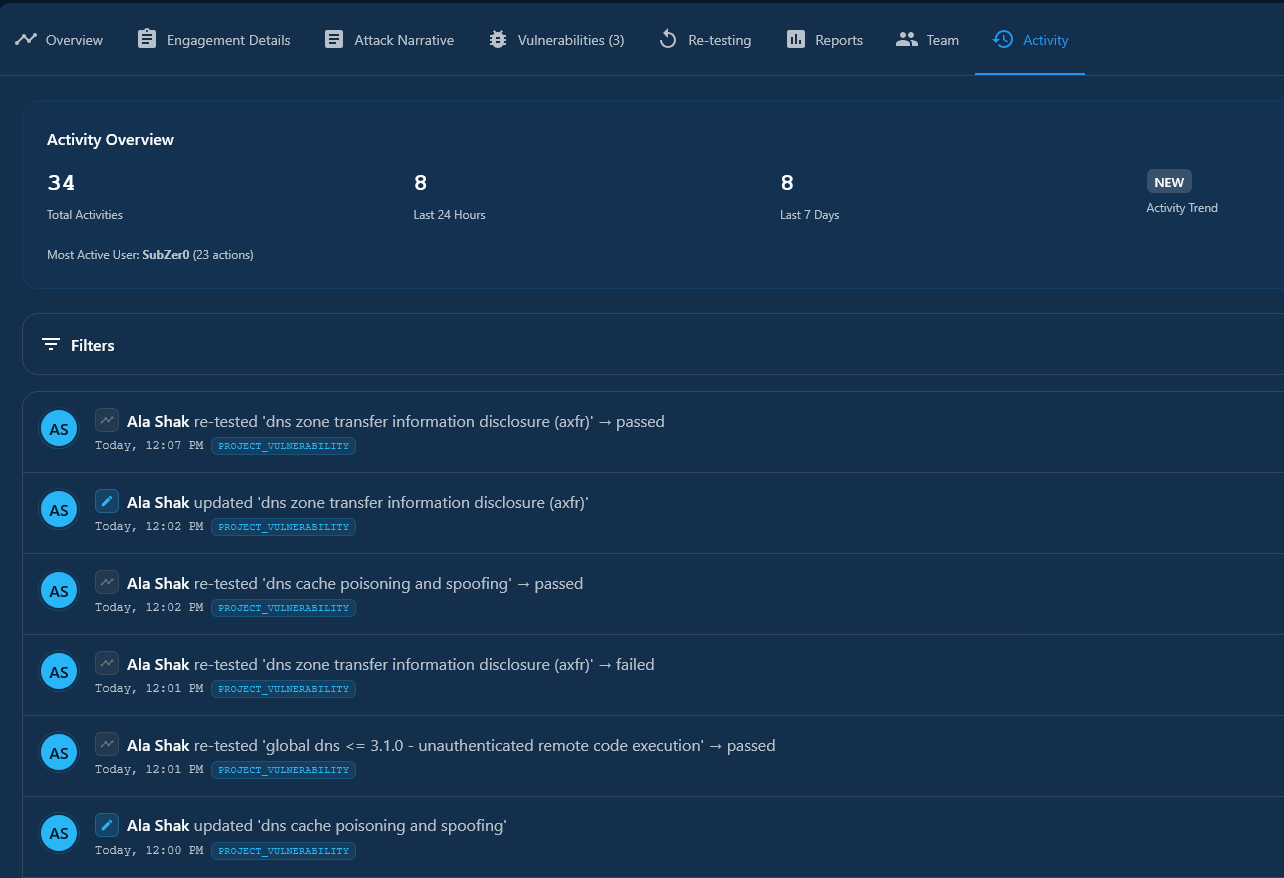Click the Team people icon
1284x878 pixels.
pos(907,40)
